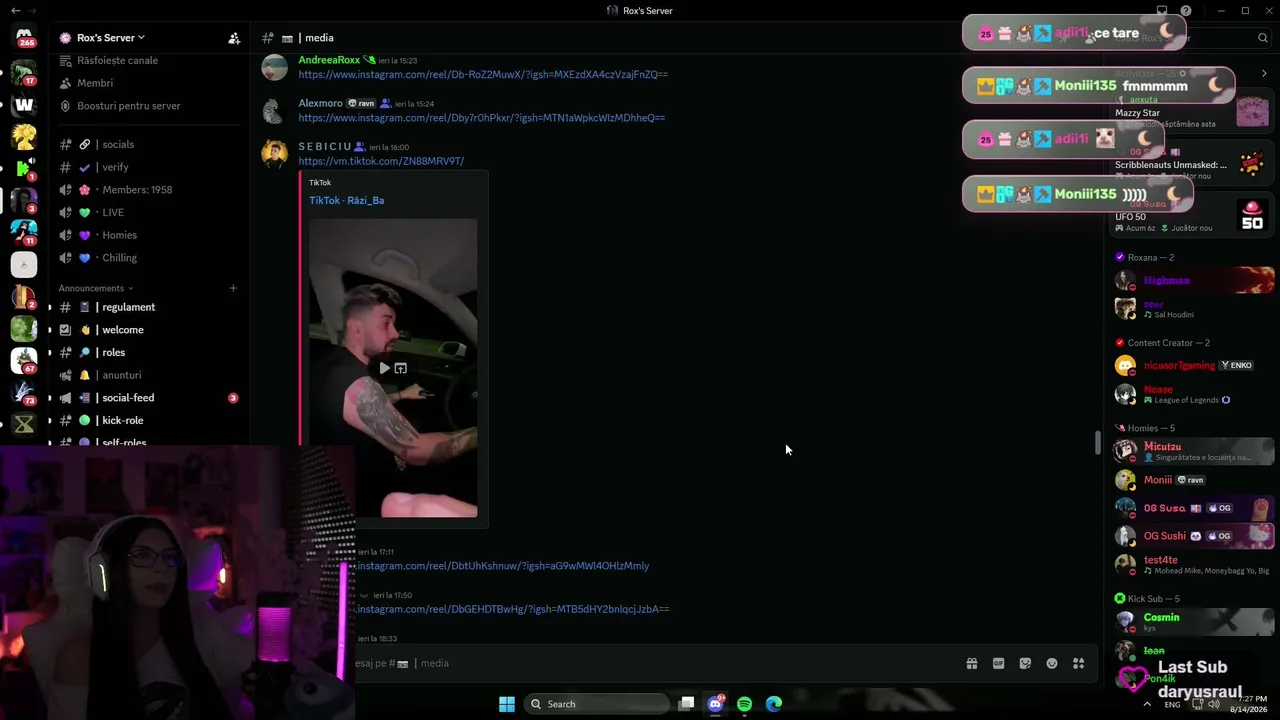Expand the activity section chevron in member list
This screenshot has height=720, width=1280.
point(1264,73)
